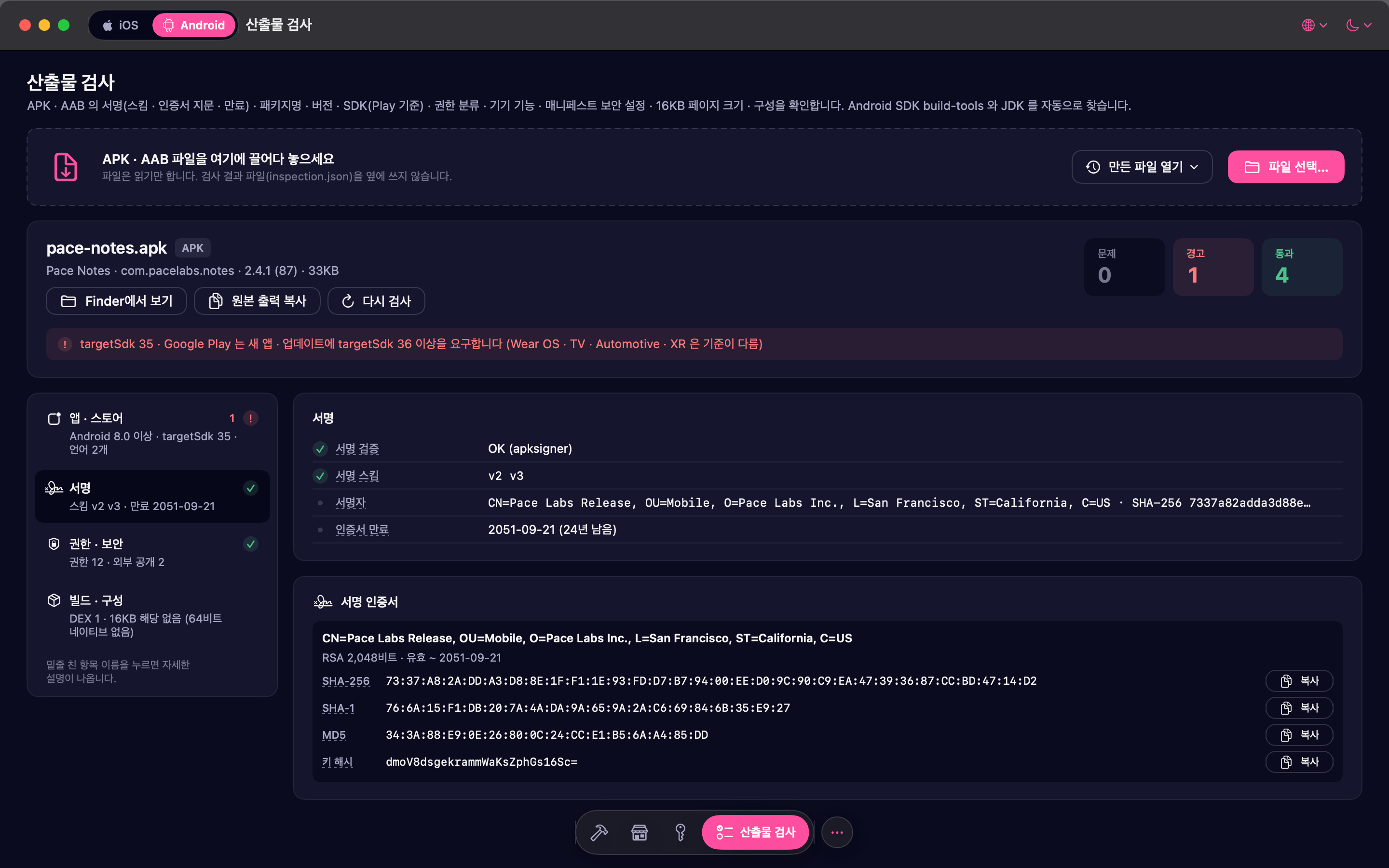Click the 2051-09-21 (24년 남음) value
The image size is (1389, 868).
pos(552,529)
